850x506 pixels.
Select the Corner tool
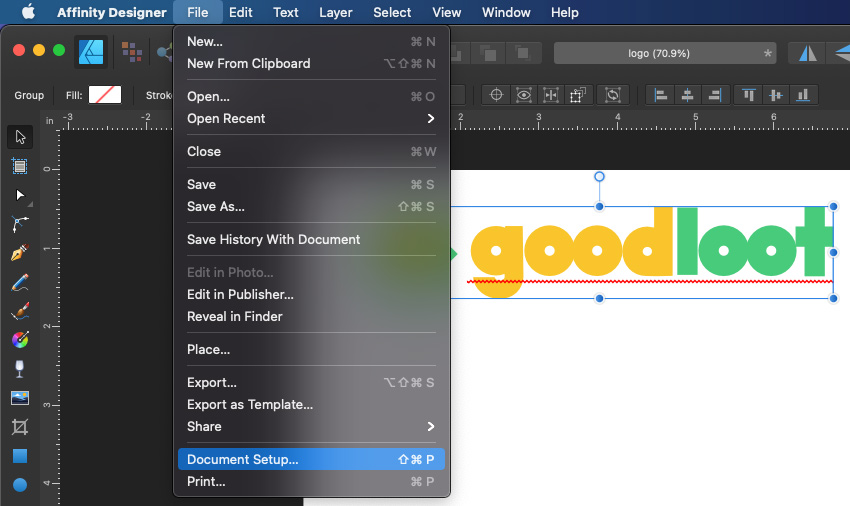pos(20,224)
